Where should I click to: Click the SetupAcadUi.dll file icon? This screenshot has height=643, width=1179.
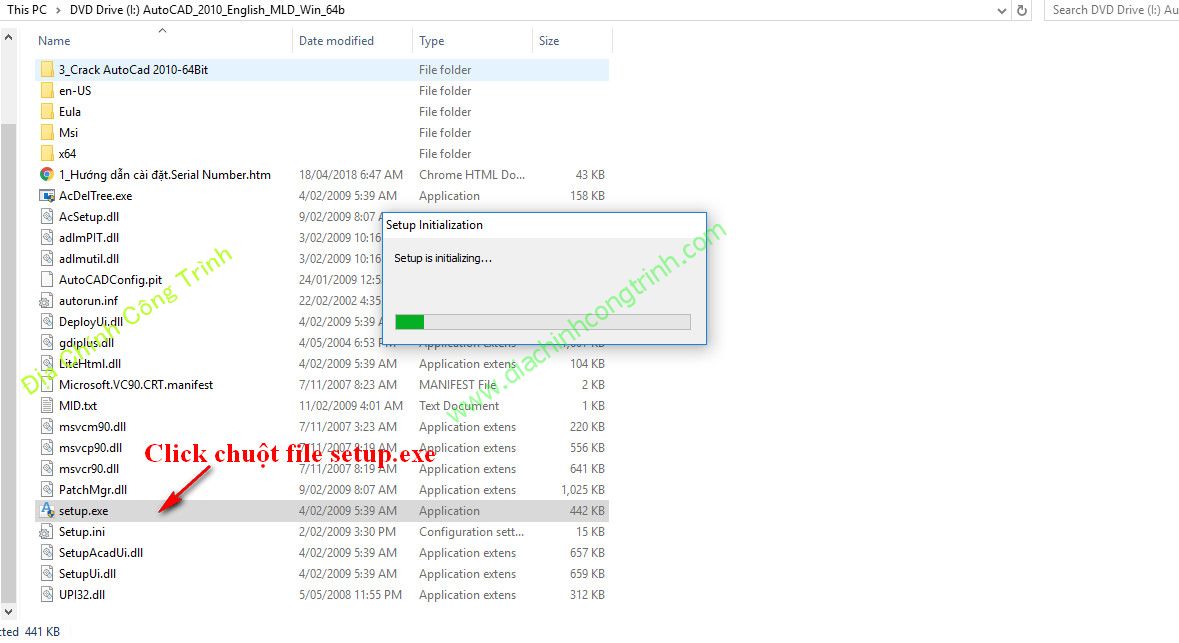(47, 553)
